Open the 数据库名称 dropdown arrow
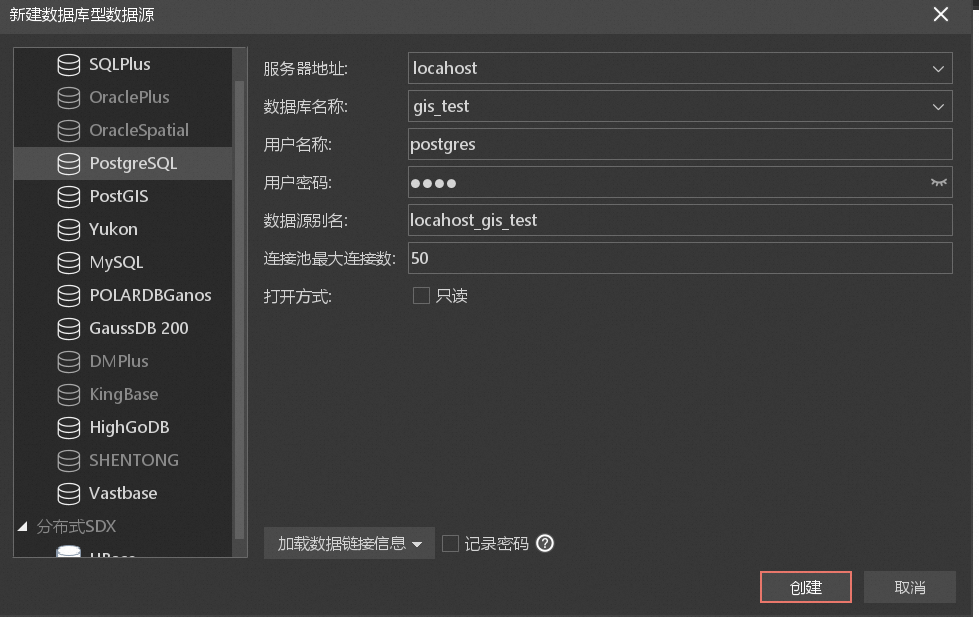The image size is (979, 617). [938, 107]
